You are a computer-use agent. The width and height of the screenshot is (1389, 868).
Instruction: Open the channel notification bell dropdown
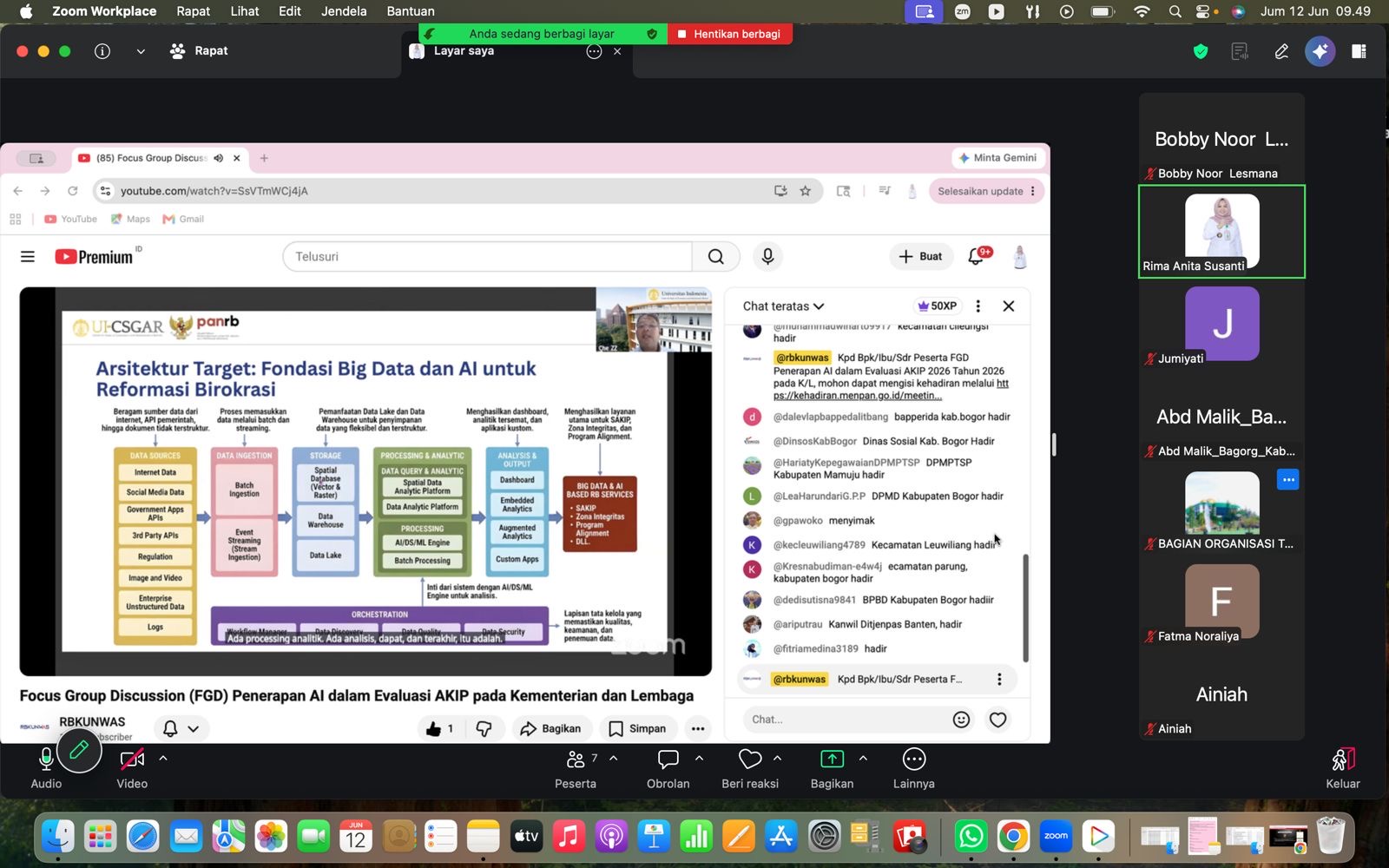click(x=181, y=728)
